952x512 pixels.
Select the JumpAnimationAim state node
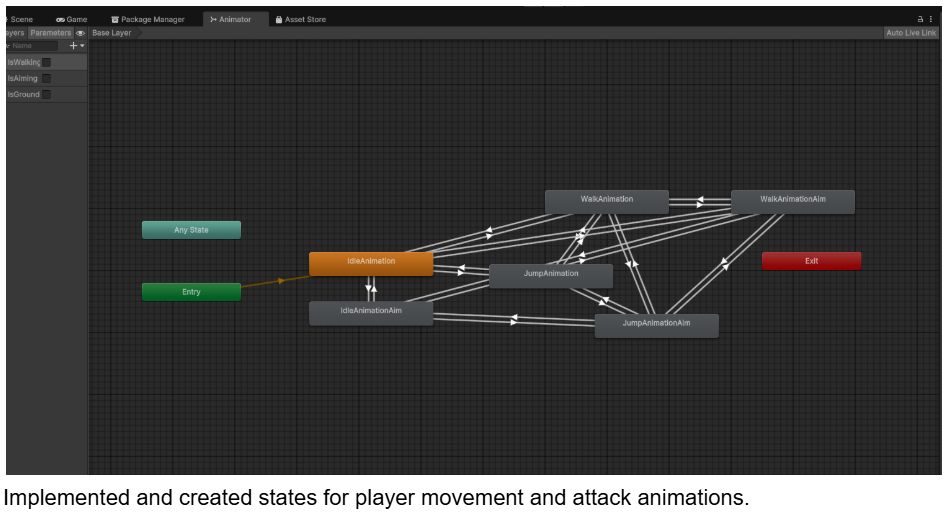(x=656, y=326)
